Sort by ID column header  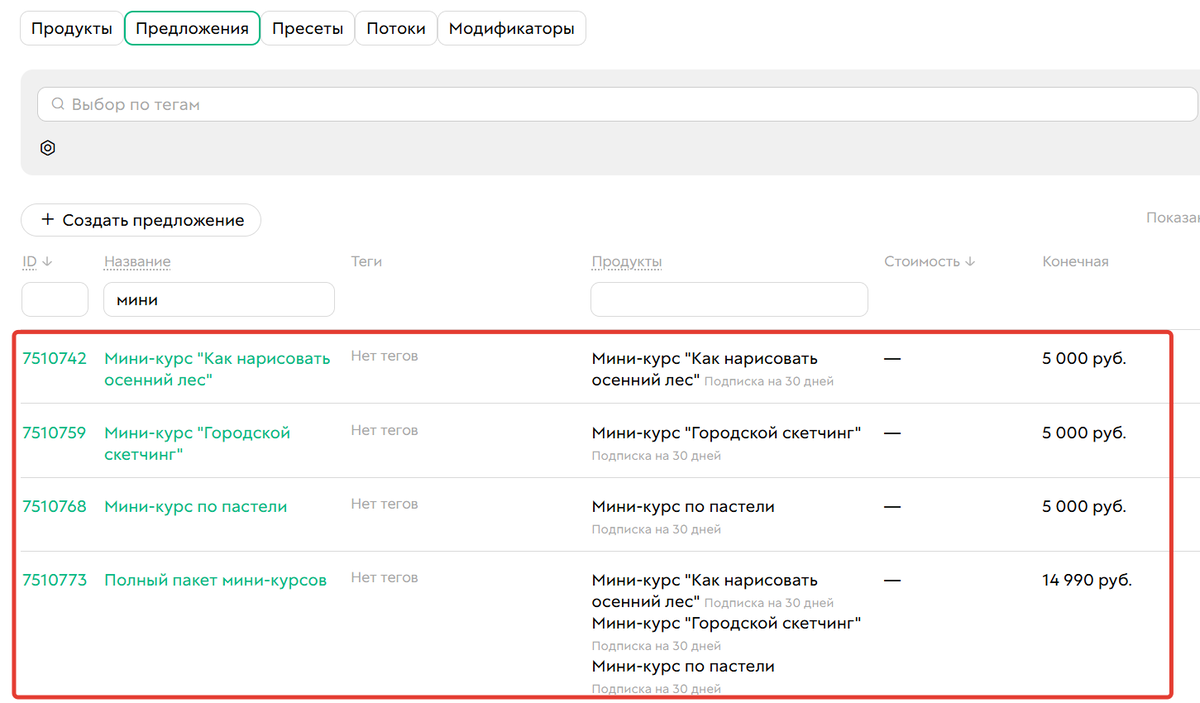pyautogui.click(x=37, y=261)
